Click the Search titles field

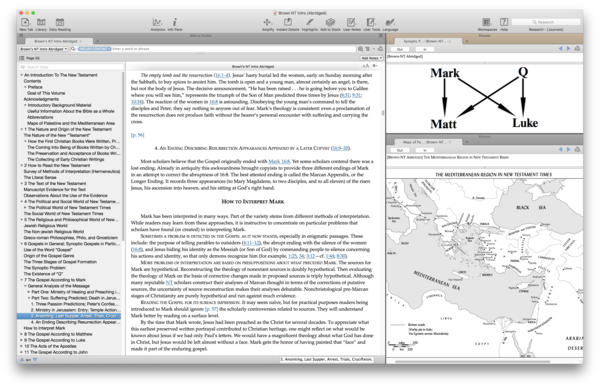point(72,67)
